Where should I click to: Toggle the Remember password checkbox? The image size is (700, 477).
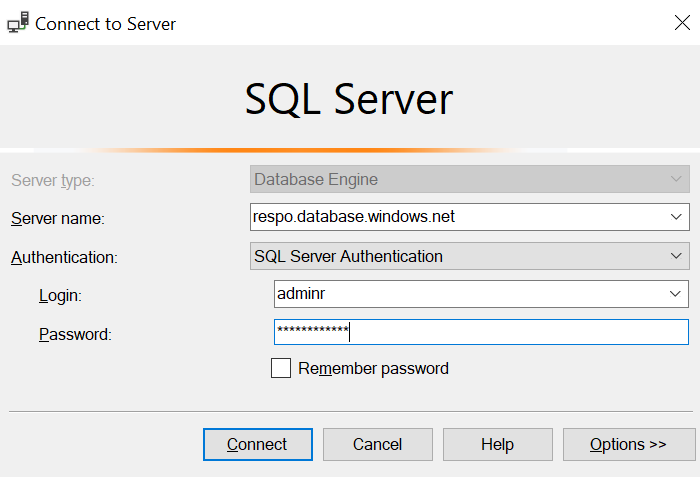pos(281,369)
